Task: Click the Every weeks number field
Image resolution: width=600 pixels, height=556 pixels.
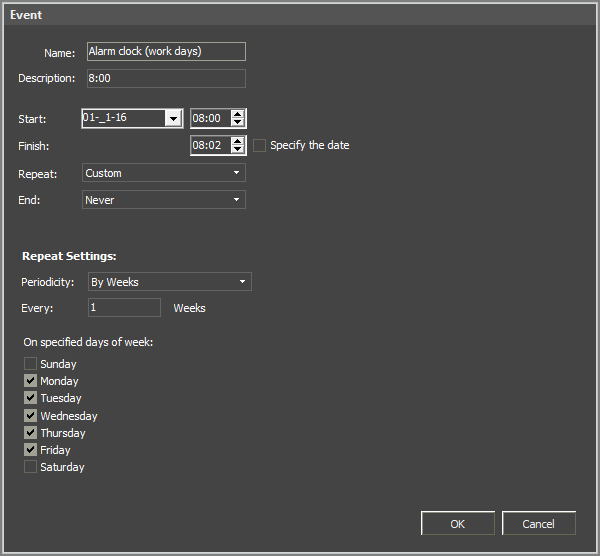Action: point(124,308)
